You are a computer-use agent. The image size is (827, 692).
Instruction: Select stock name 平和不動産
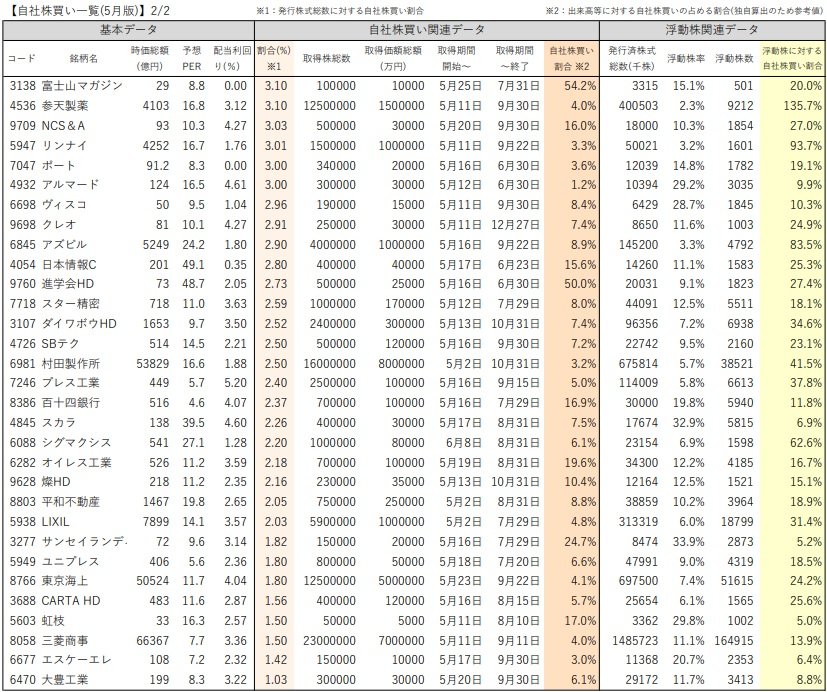[71, 502]
